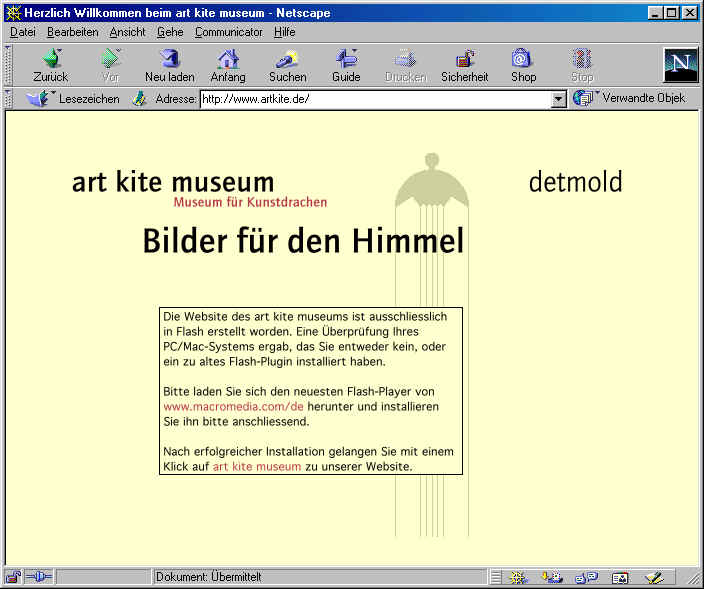The width and height of the screenshot is (704, 589).
Task: Open Navigator from the component bar
Action: pos(518,577)
